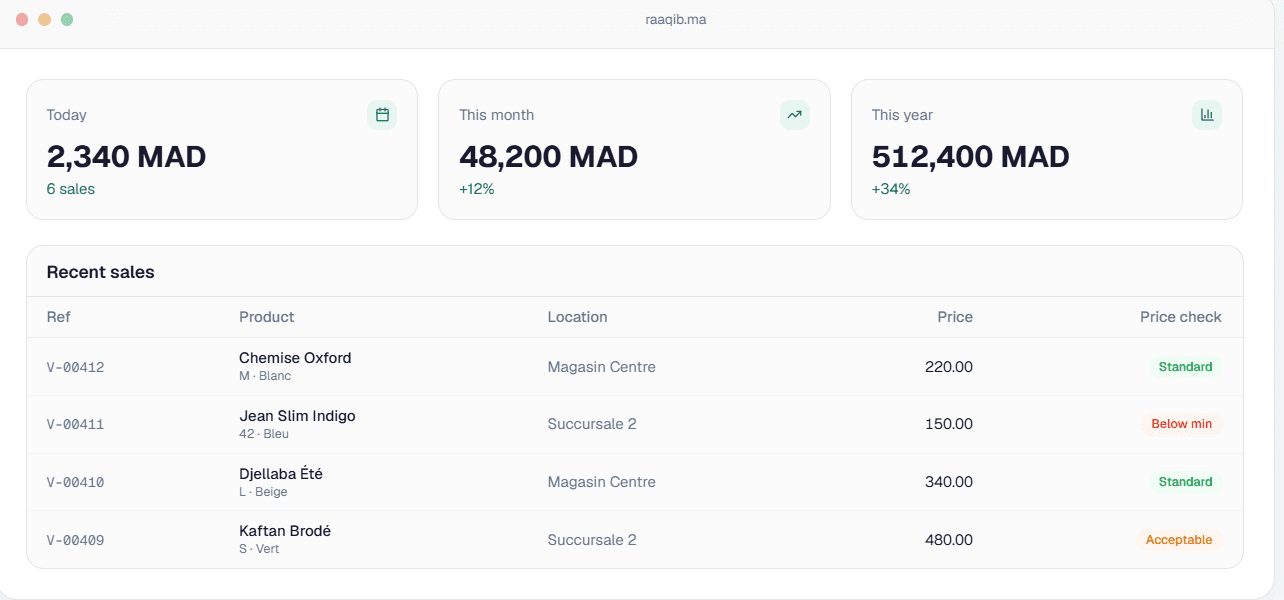Click the This year card label
This screenshot has width=1284, height=600.
coord(902,115)
